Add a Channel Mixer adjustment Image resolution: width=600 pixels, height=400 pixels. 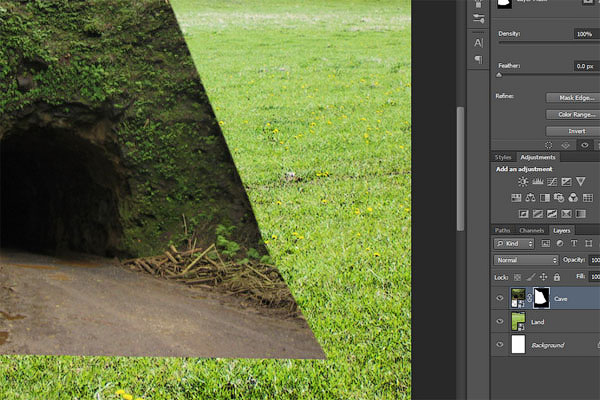point(573,198)
